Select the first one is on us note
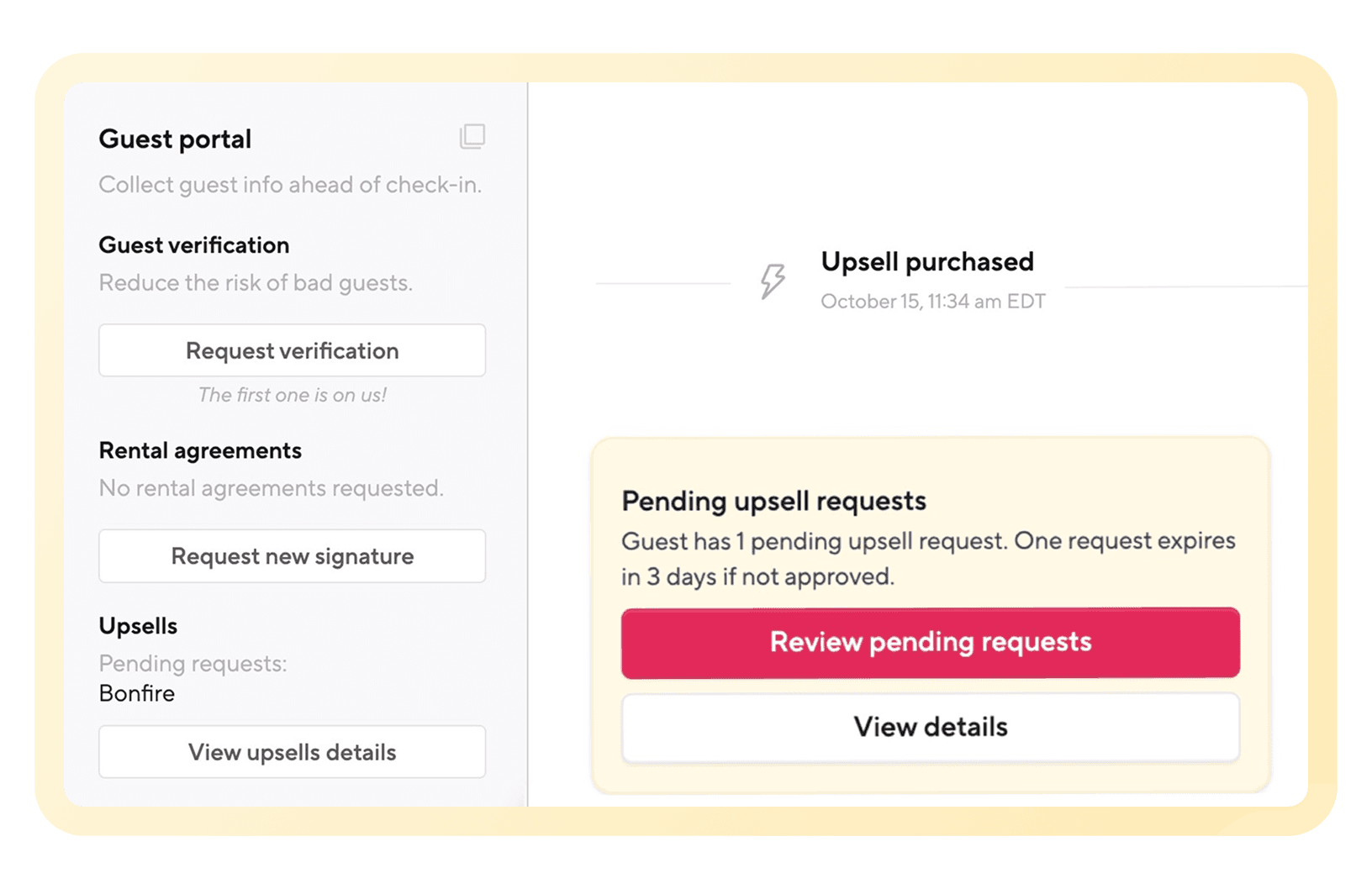Viewport: 1372px width, 889px height. pos(292,394)
